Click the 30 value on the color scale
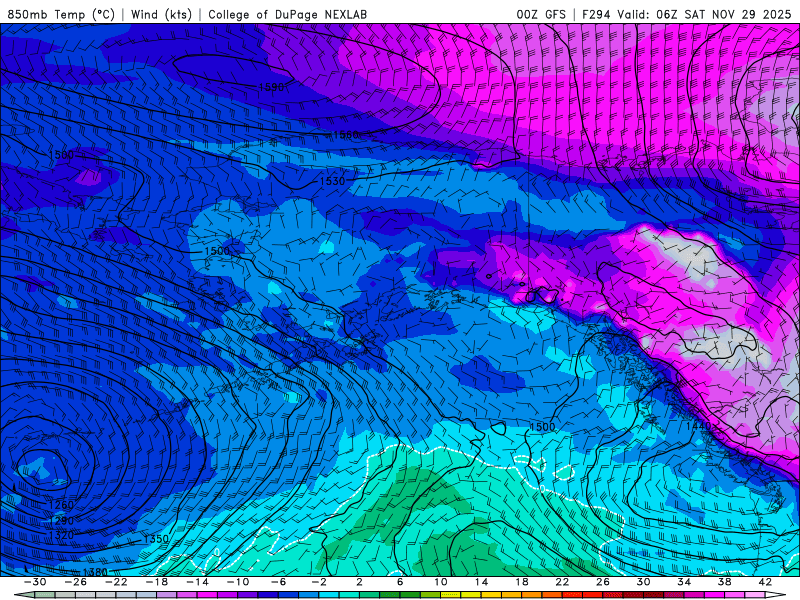The width and height of the screenshot is (800, 600). click(x=643, y=582)
